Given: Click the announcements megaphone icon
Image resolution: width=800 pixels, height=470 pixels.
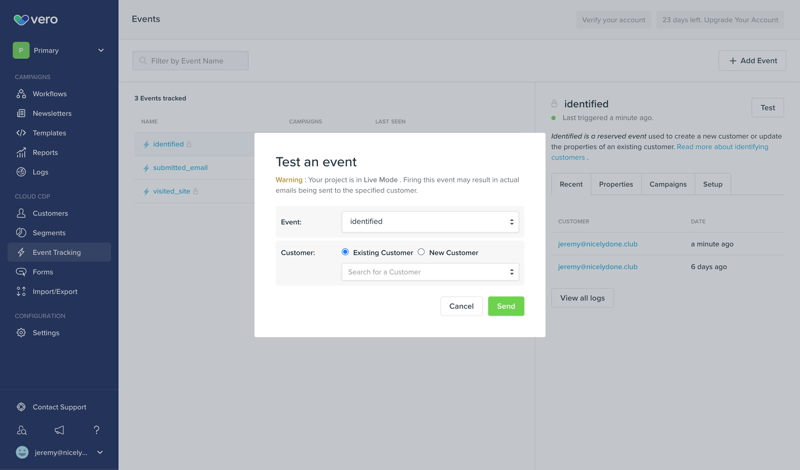Looking at the screenshot, I should coord(59,430).
